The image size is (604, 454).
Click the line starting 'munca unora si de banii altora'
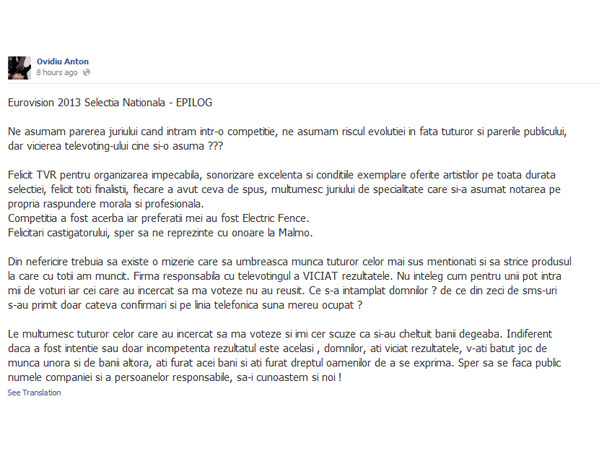[284, 363]
